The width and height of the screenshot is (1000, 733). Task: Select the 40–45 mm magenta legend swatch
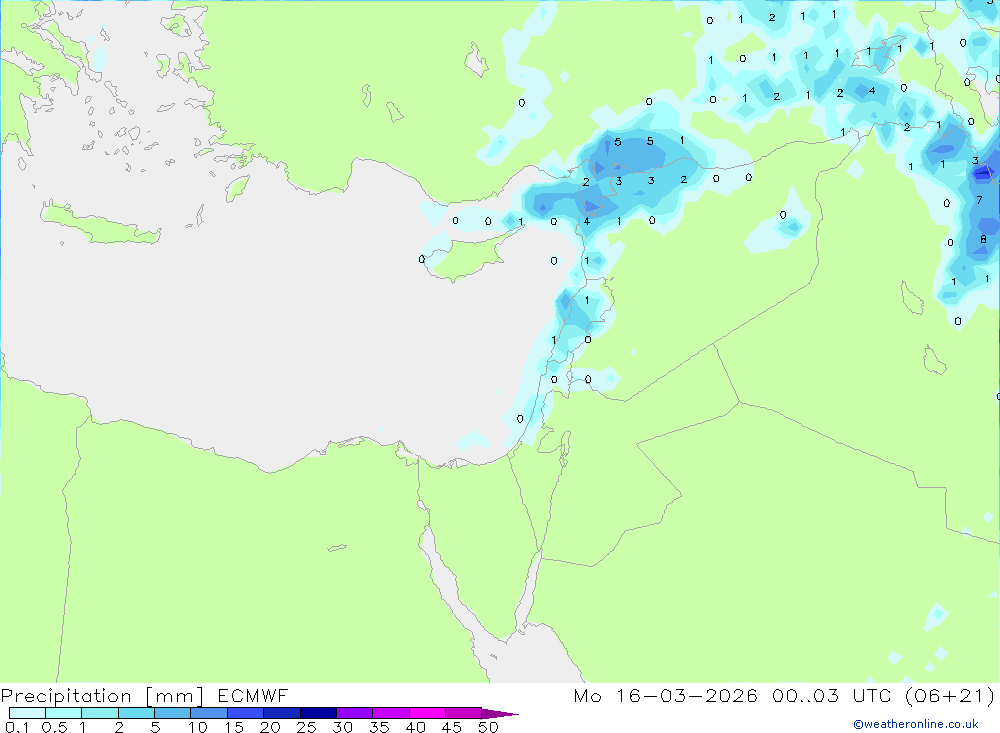click(427, 713)
